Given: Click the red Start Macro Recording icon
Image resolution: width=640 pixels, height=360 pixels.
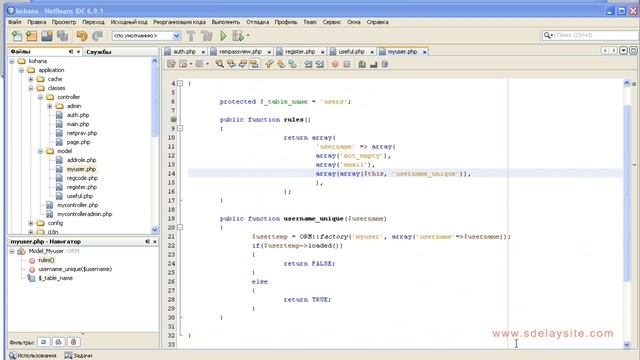Looking at the screenshot, I should pyautogui.click(x=335, y=64).
